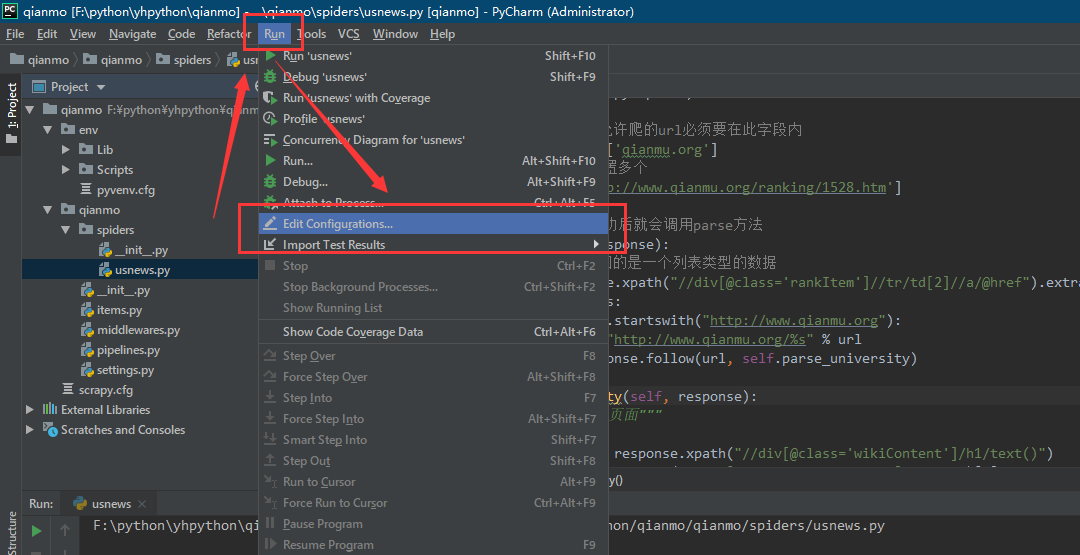Viewport: 1080px width, 555px height.
Task: Select pyvenv.cfg in project tree
Action: click(125, 189)
